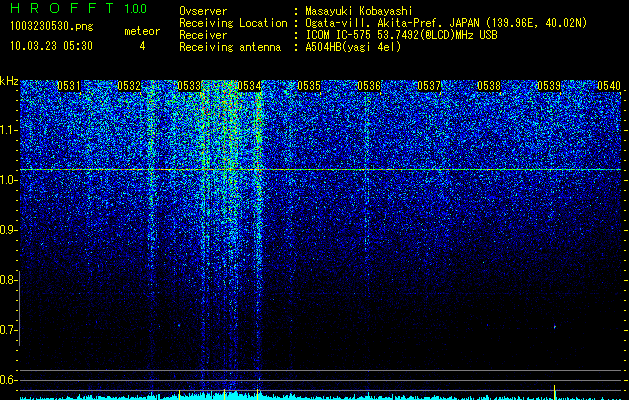
Task: Click the ICOM IC-575 53.7492 MHz USB text
Action: (x=402, y=35)
